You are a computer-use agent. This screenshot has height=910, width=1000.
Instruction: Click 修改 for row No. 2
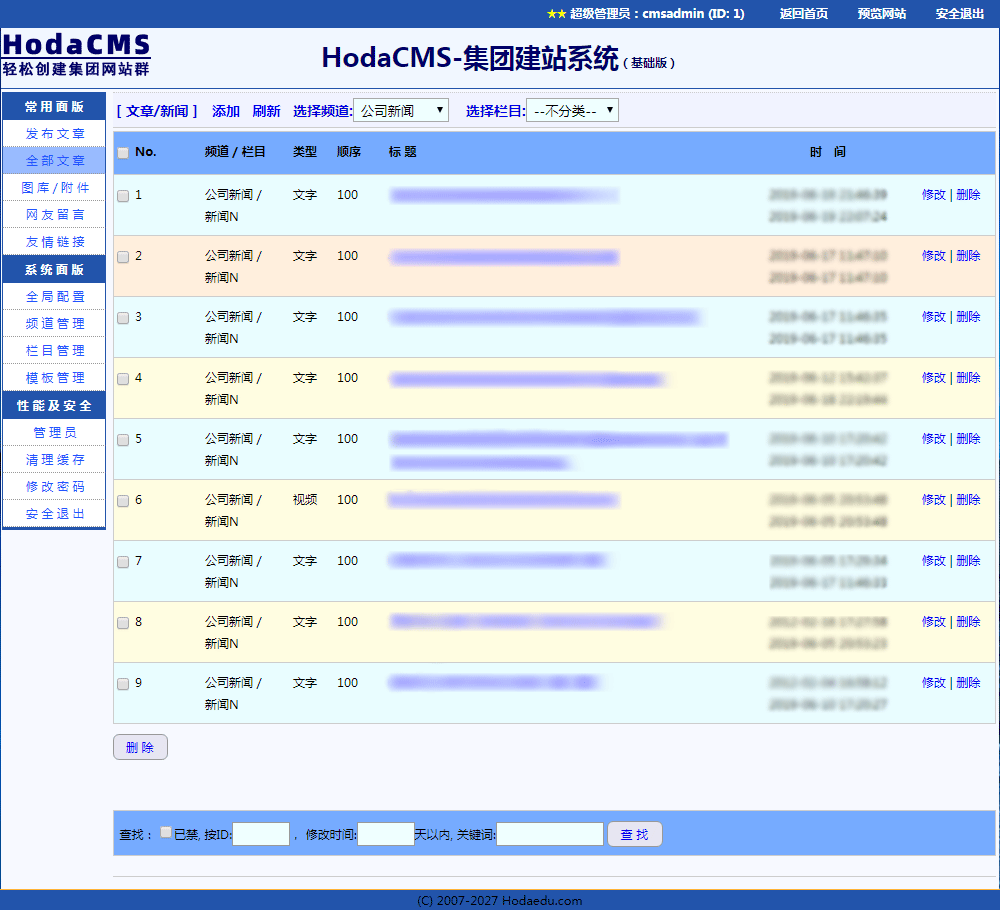934,256
